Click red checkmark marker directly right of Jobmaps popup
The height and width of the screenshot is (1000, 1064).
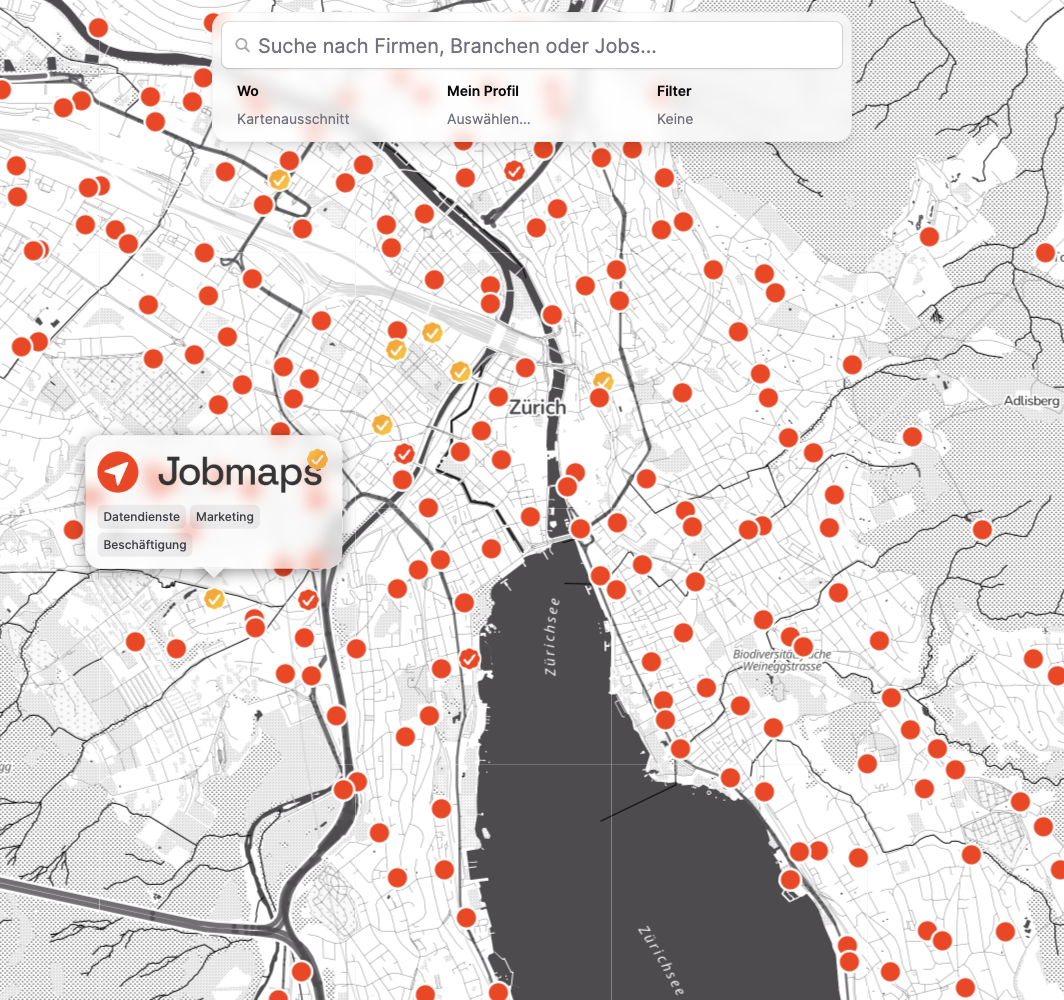[404, 454]
